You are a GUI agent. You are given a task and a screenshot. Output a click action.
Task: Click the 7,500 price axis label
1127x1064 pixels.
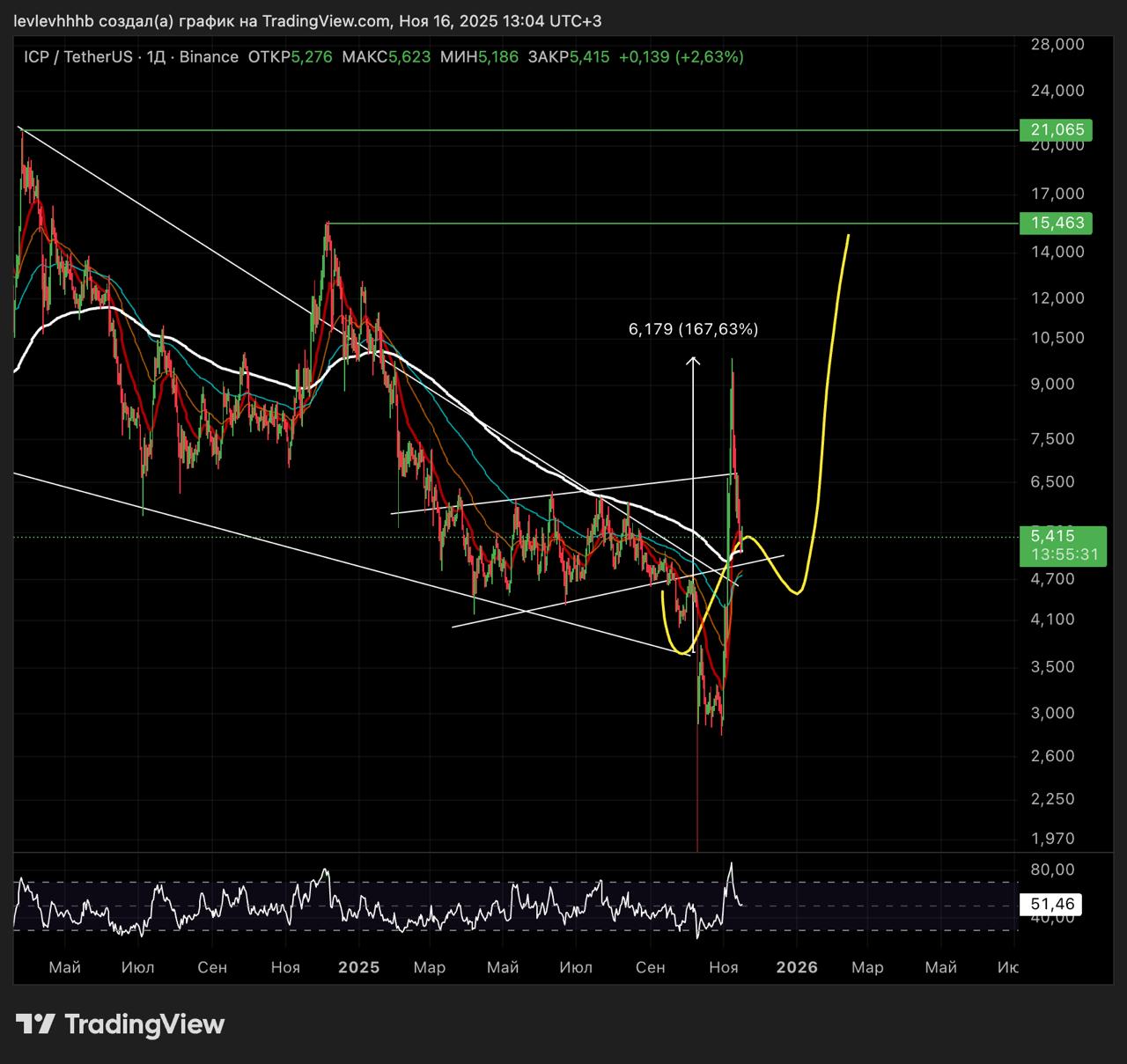pos(1052,439)
